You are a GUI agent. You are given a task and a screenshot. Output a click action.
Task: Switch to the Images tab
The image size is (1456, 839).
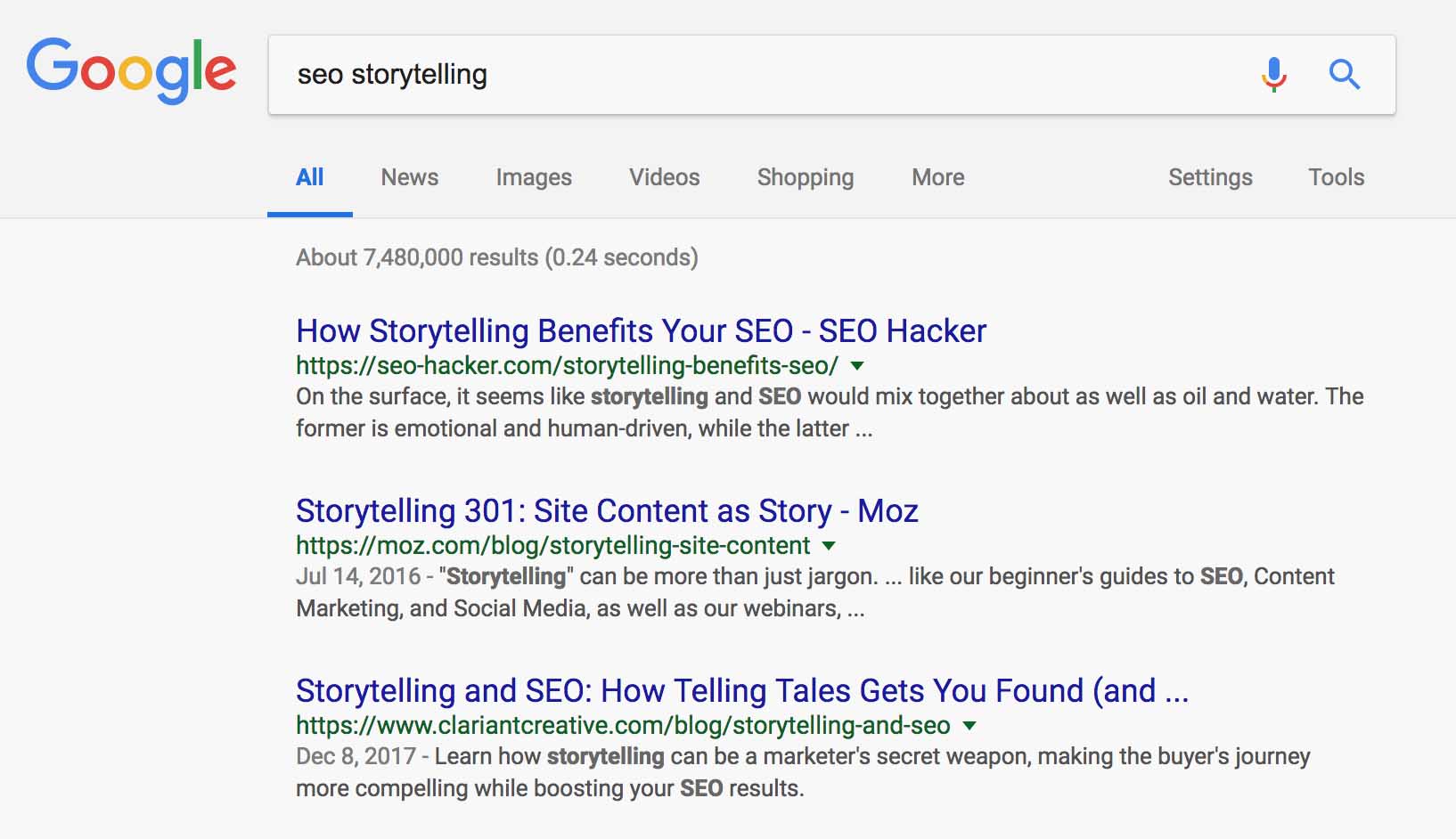pos(534,178)
